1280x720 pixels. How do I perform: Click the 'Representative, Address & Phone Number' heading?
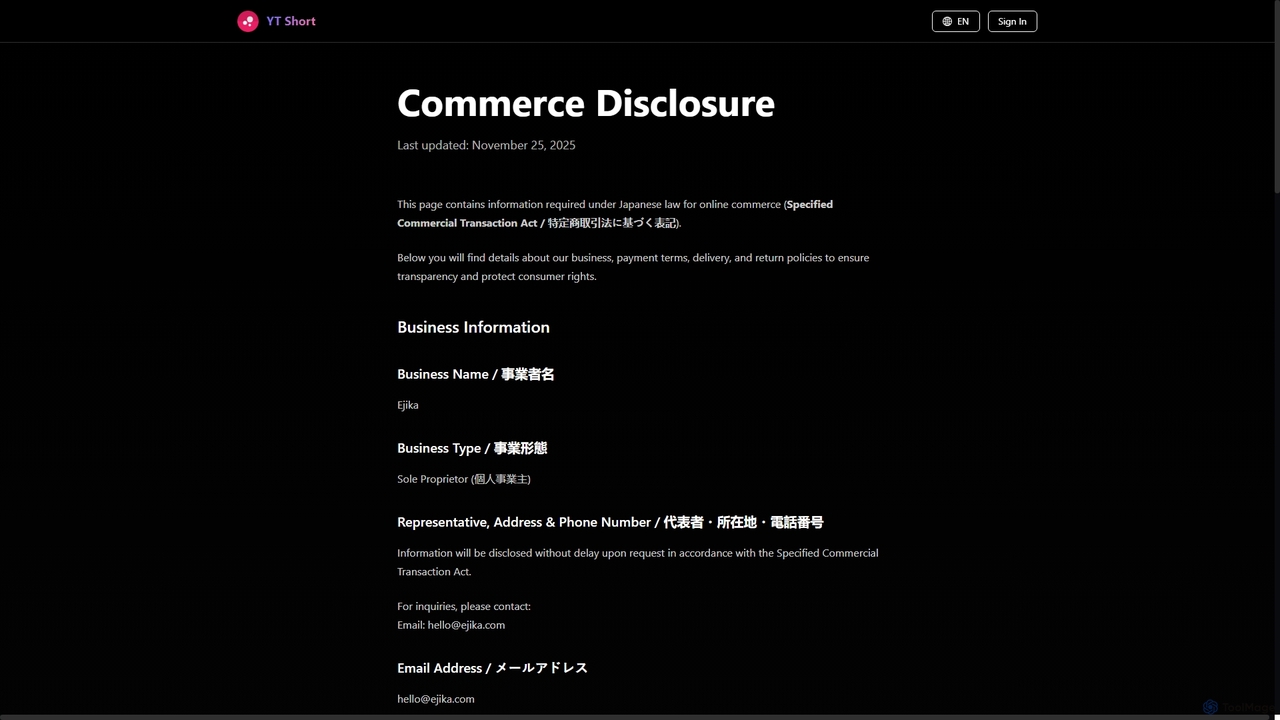(610, 522)
